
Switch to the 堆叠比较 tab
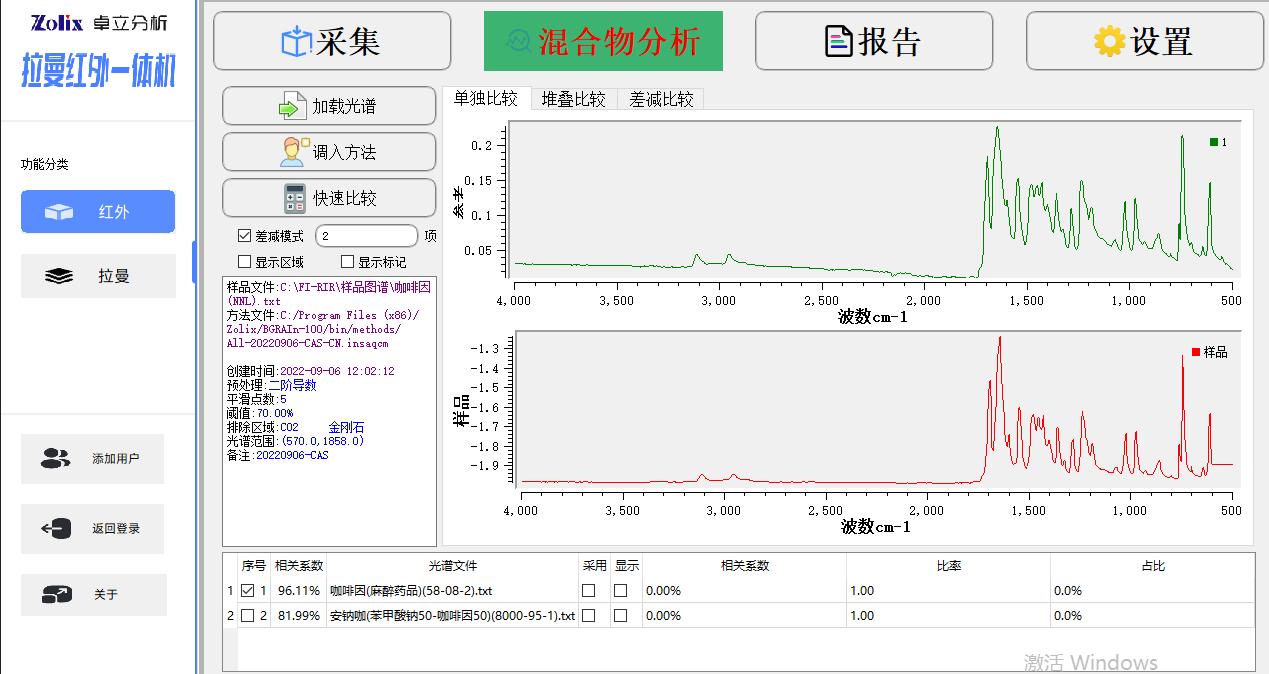pyautogui.click(x=573, y=99)
